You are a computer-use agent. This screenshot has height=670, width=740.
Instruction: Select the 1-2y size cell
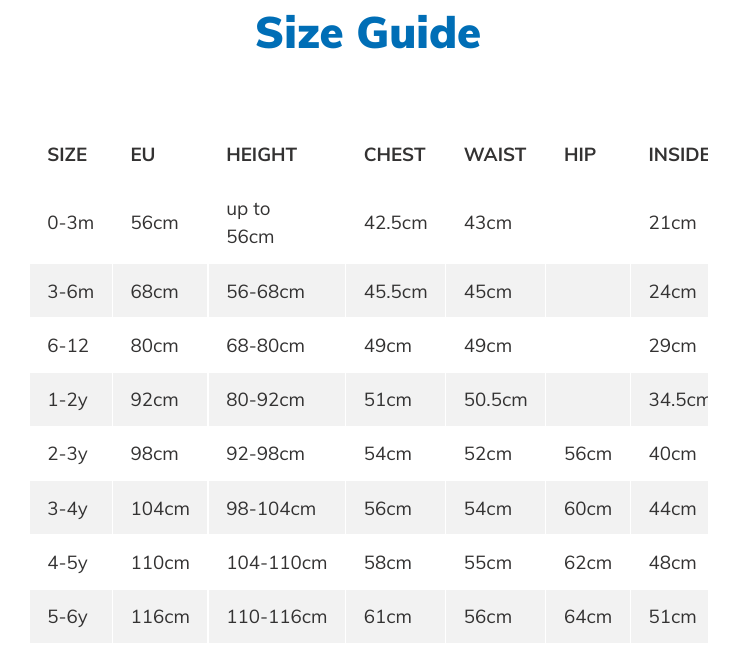coord(68,400)
